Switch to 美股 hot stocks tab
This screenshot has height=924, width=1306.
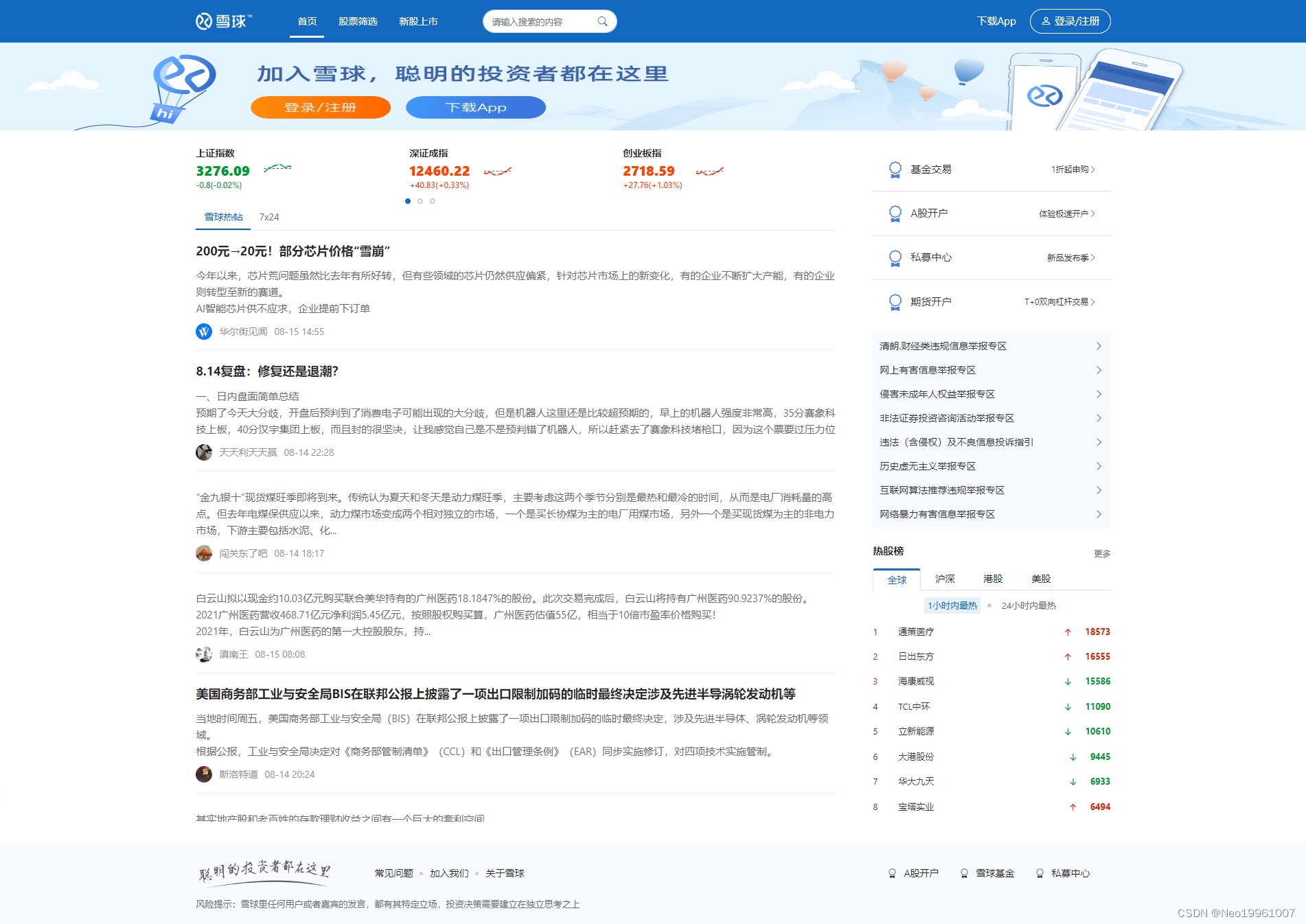[x=1041, y=579]
